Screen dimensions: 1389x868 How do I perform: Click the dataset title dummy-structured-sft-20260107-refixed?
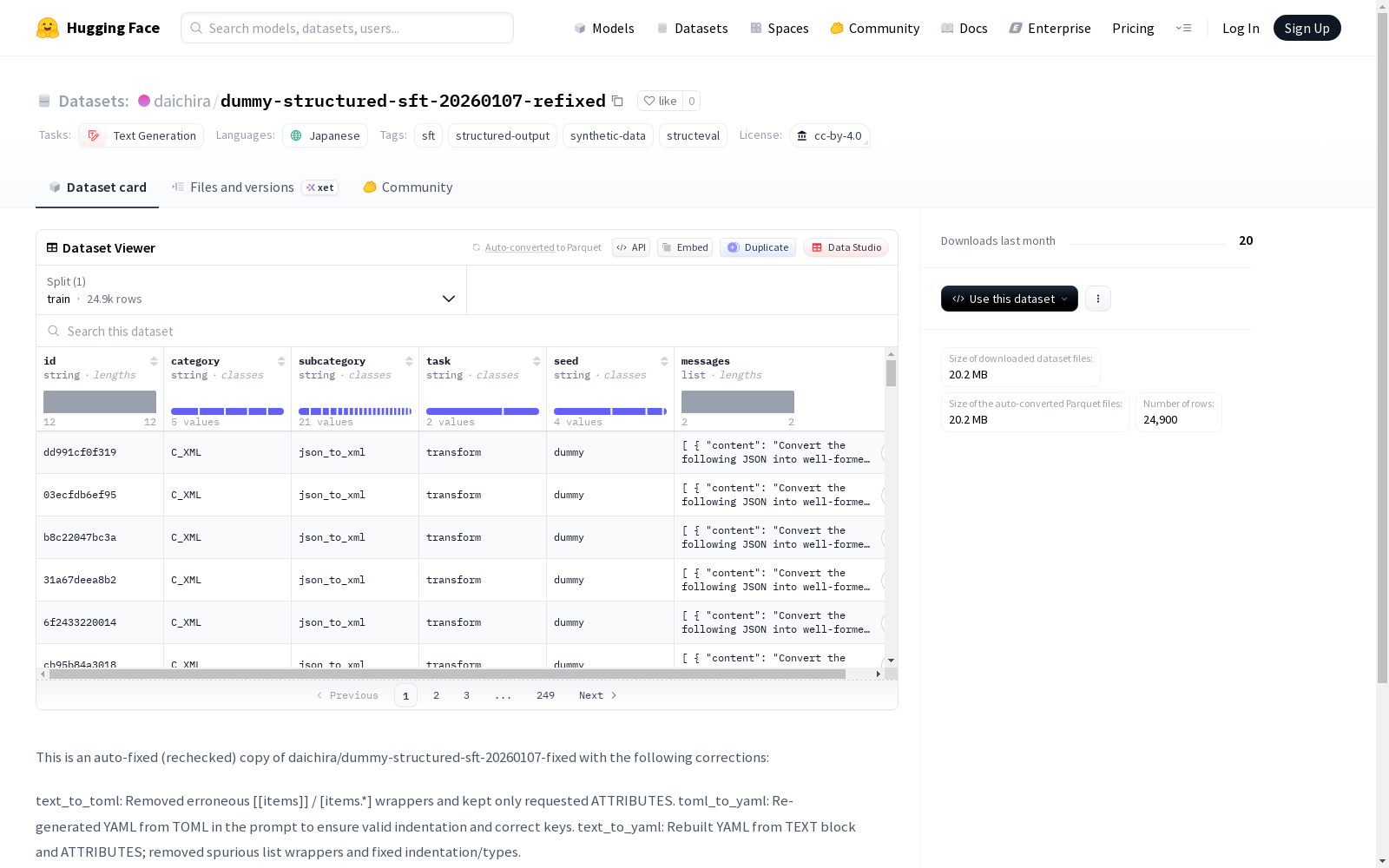click(x=413, y=101)
